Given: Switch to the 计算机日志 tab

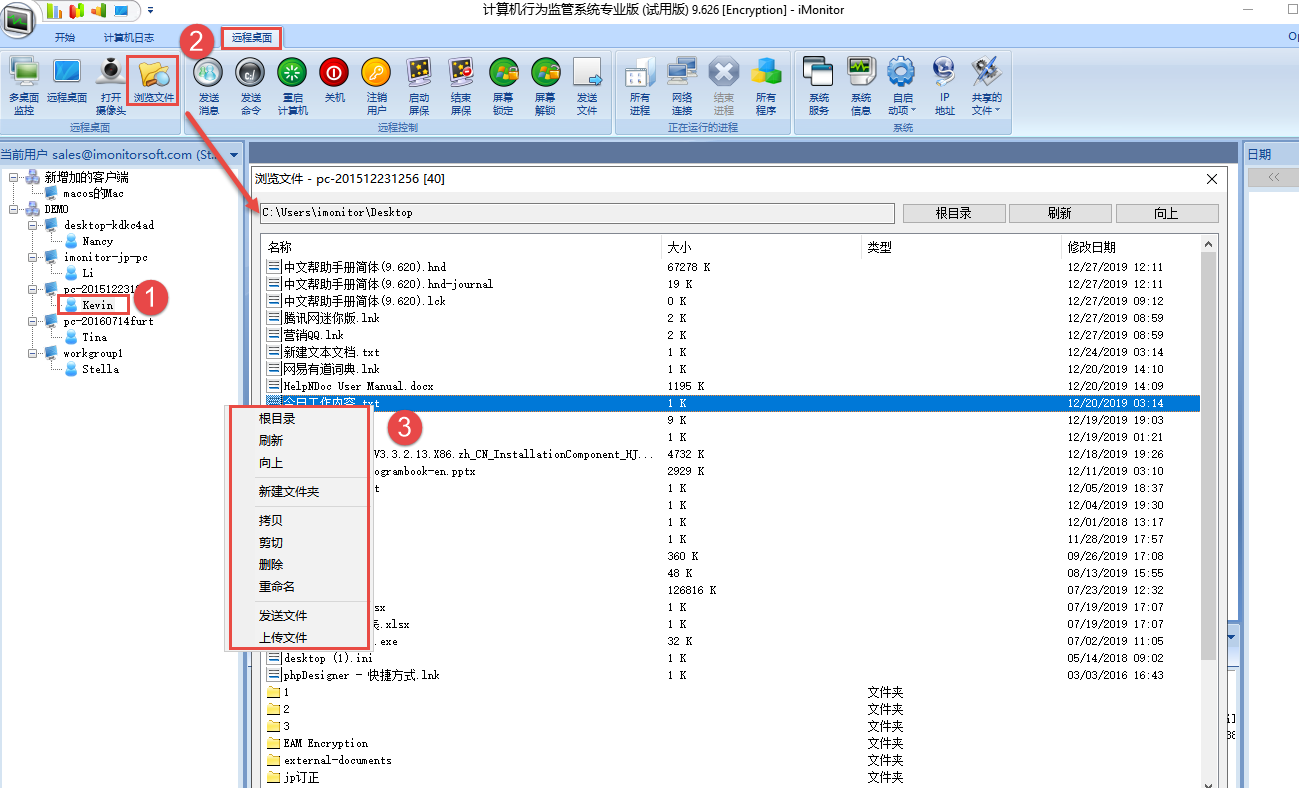Looking at the screenshot, I should (128, 38).
